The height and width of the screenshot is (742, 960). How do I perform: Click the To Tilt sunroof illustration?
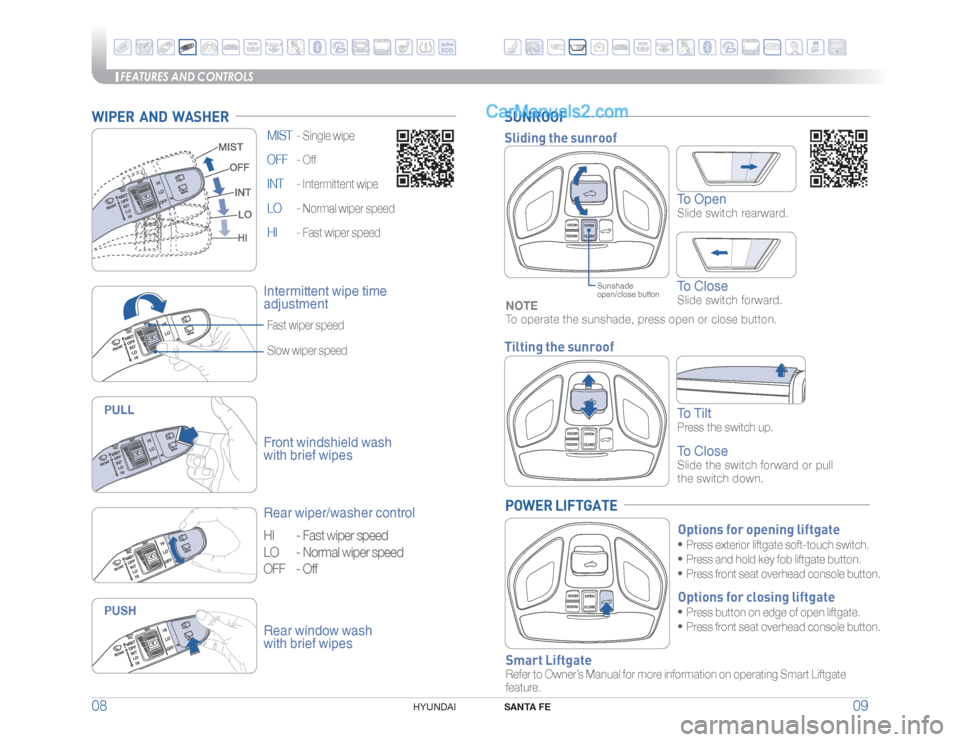[x=740, y=380]
